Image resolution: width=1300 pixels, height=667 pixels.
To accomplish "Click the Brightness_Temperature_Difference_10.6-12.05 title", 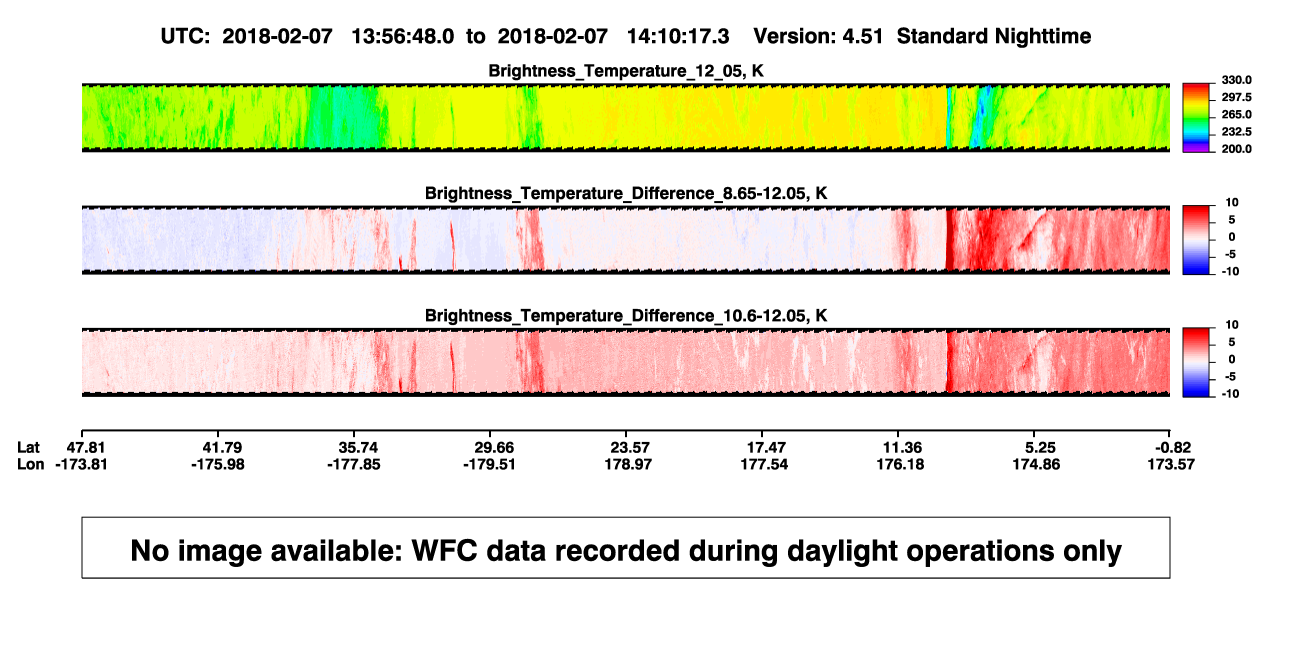I will pyautogui.click(x=626, y=316).
